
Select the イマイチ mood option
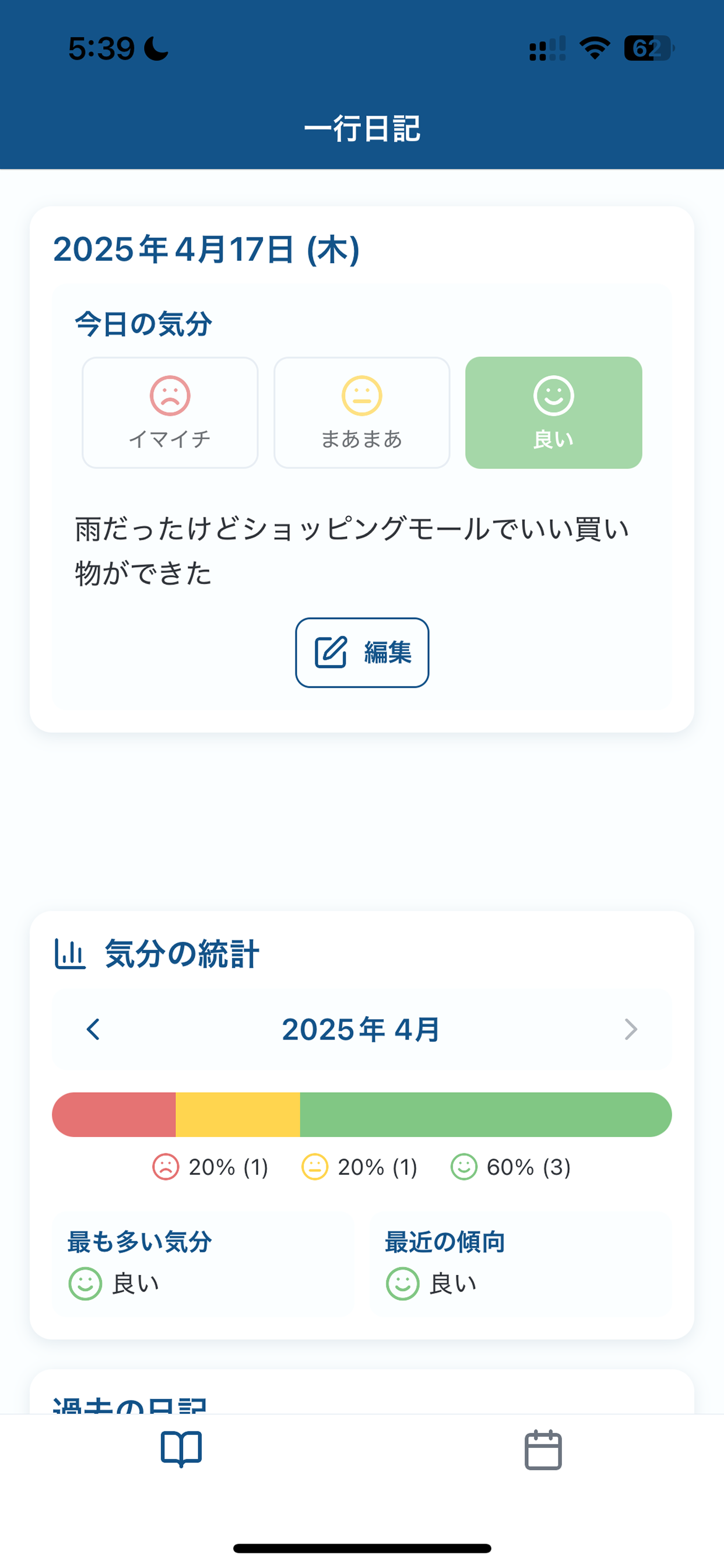point(170,412)
